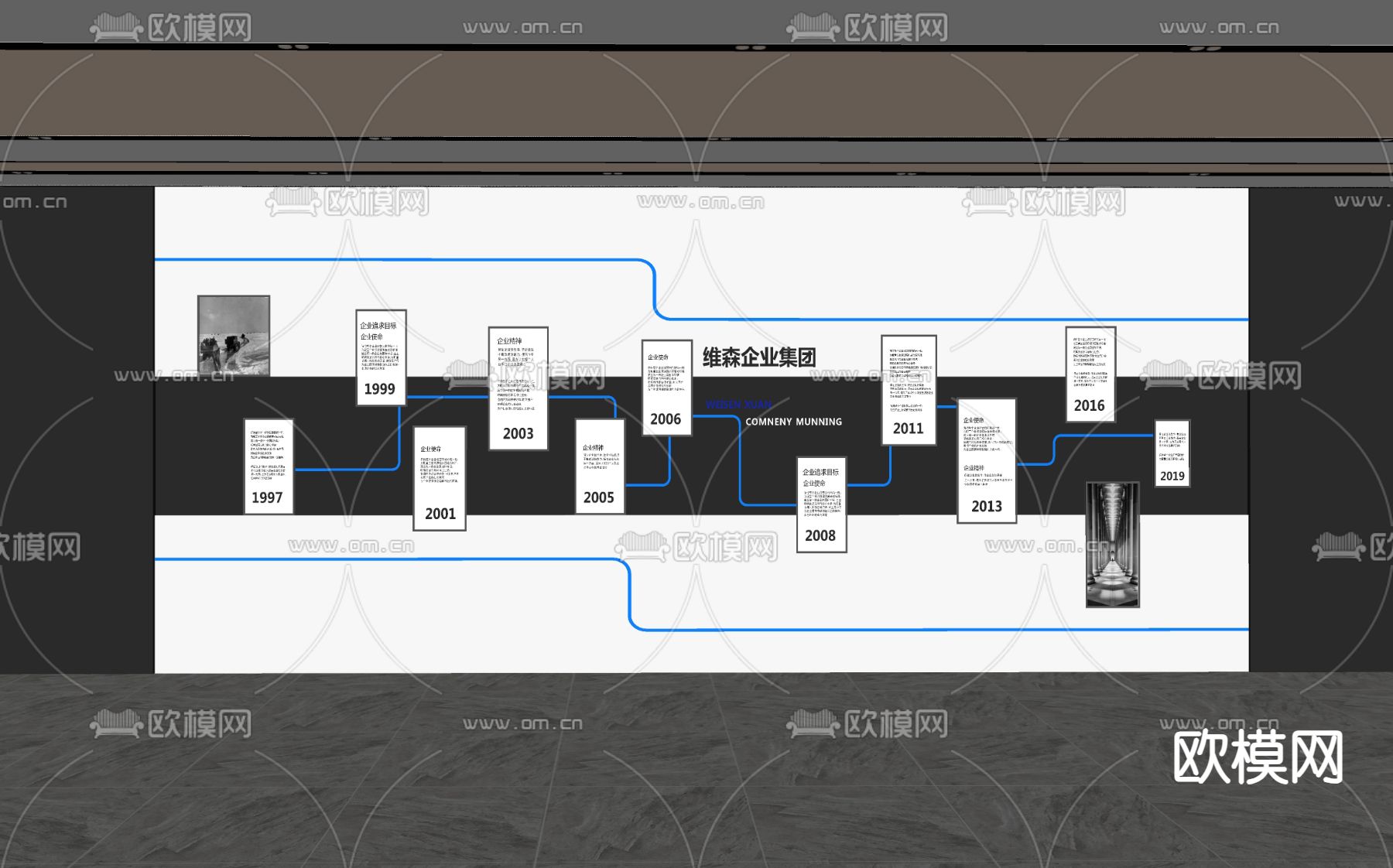Select the 2013 企业使命 panel
The width and height of the screenshot is (1393, 868).
click(x=988, y=464)
